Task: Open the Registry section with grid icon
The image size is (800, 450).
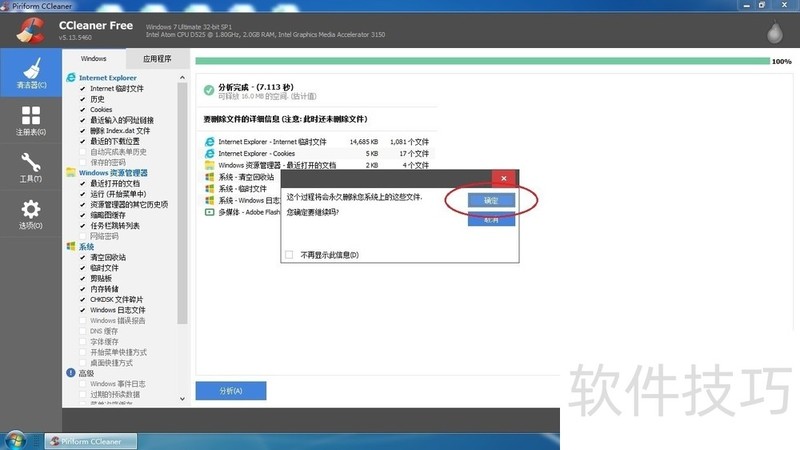Action: 31,120
